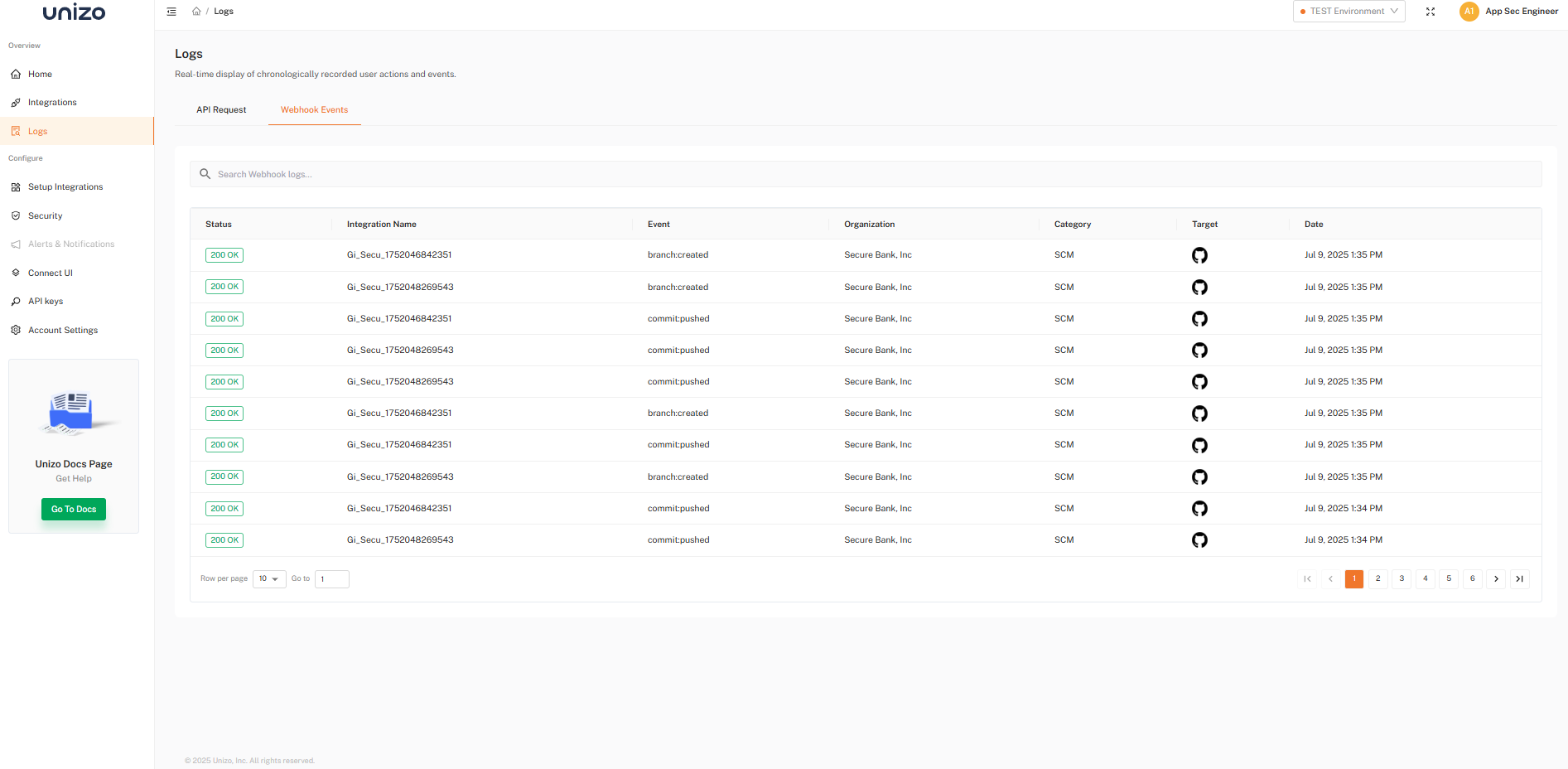
Task: Go to page 6
Action: (1473, 579)
